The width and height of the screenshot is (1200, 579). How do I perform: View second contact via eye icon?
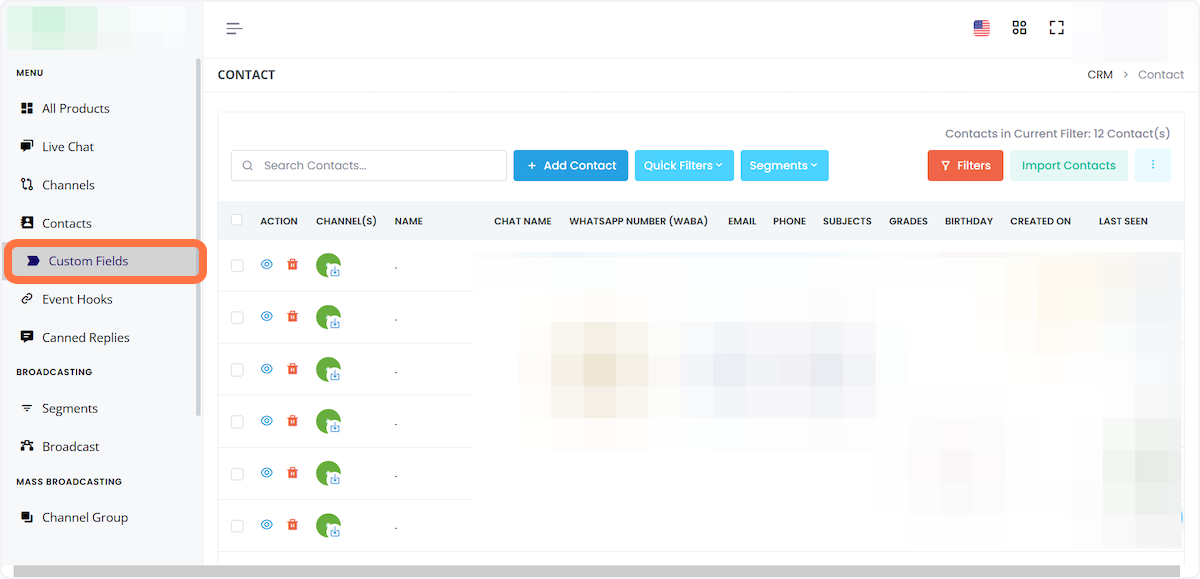(267, 316)
